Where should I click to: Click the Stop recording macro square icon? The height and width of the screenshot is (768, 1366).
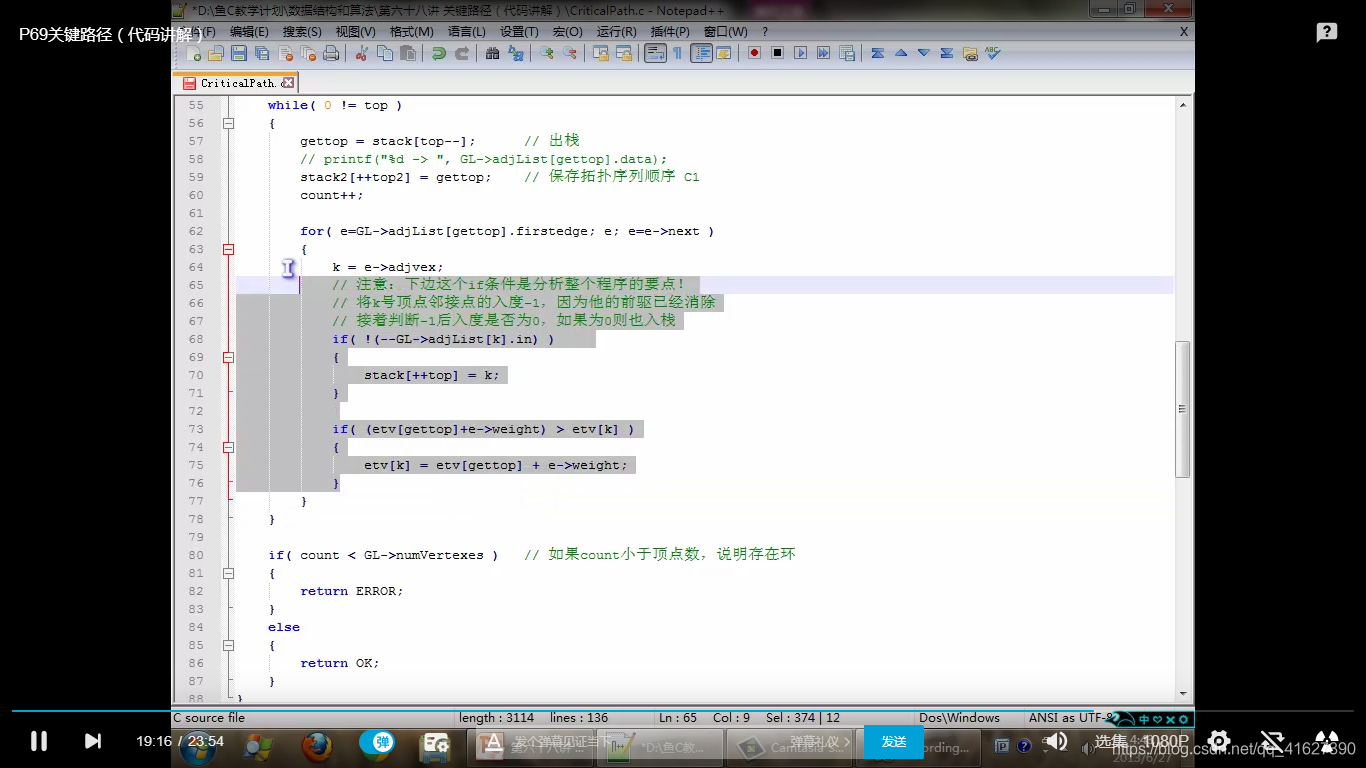tap(777, 53)
